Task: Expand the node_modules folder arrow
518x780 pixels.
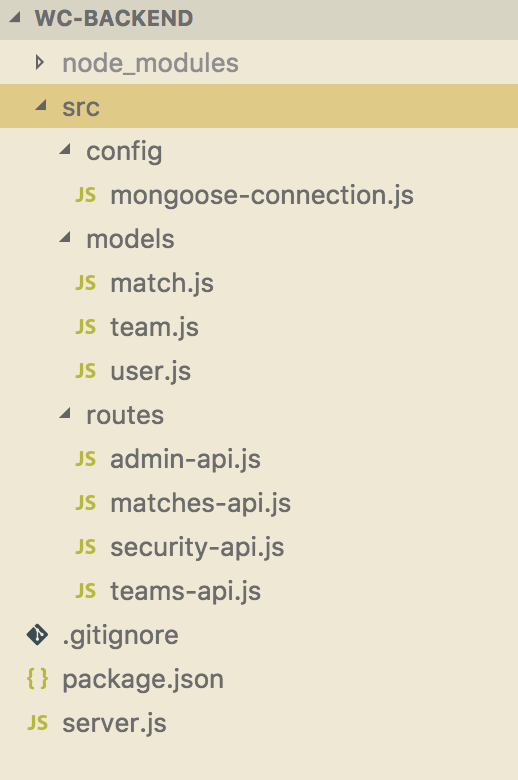Action: point(40,63)
